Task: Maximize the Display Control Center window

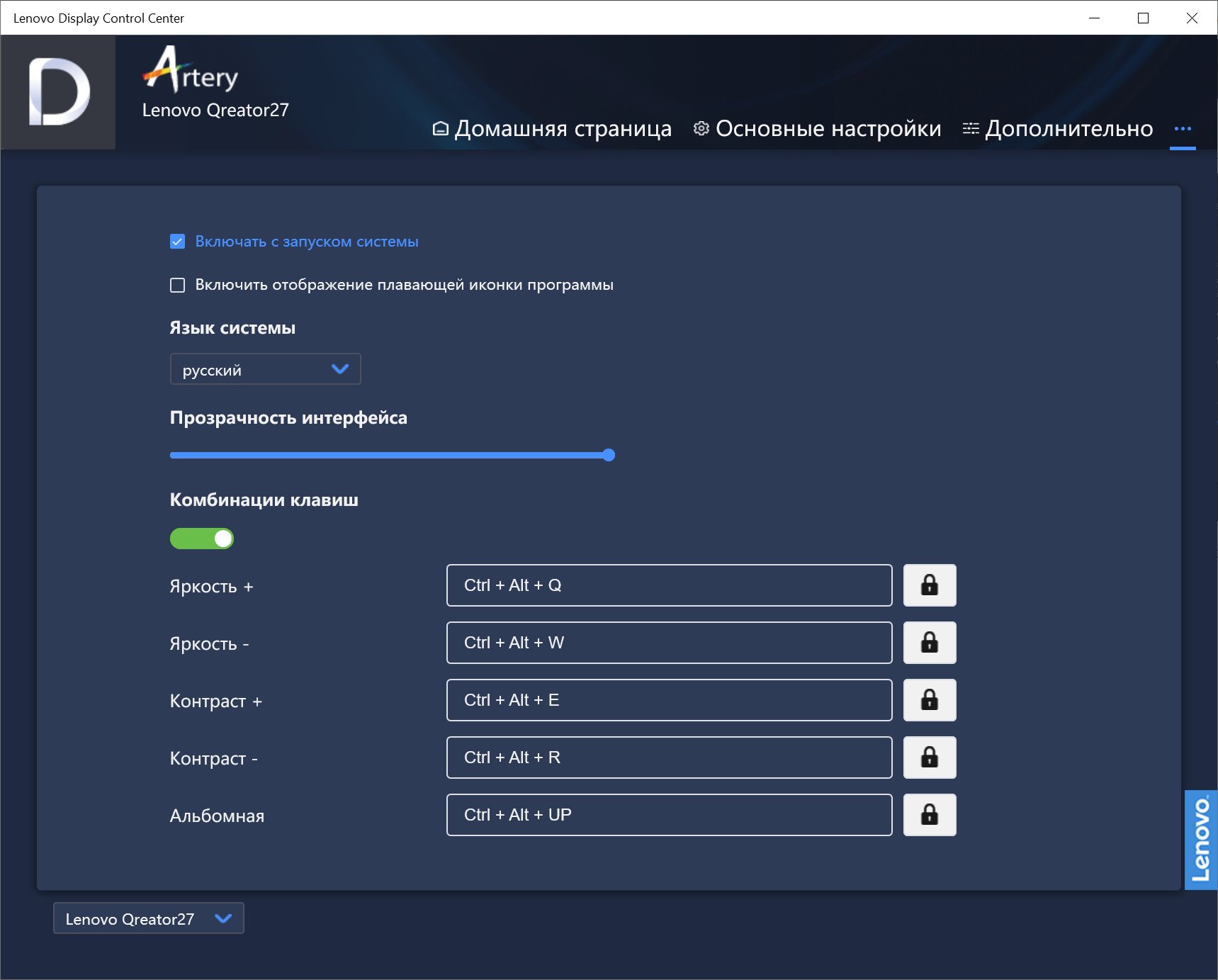Action: coord(1143,18)
